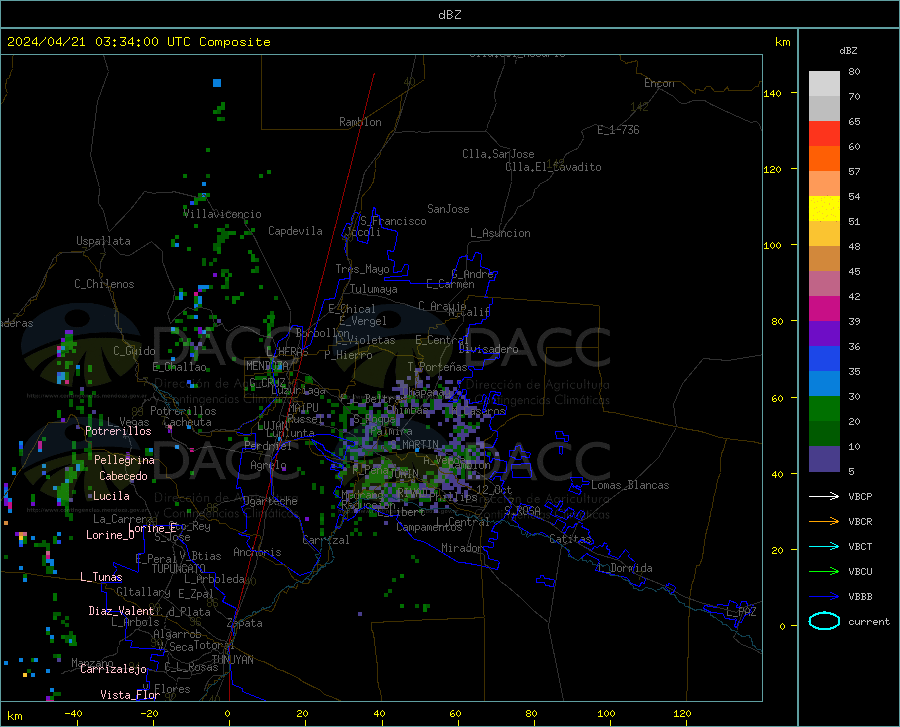
Task: Click the MENDOZA city label
Action: [267, 366]
